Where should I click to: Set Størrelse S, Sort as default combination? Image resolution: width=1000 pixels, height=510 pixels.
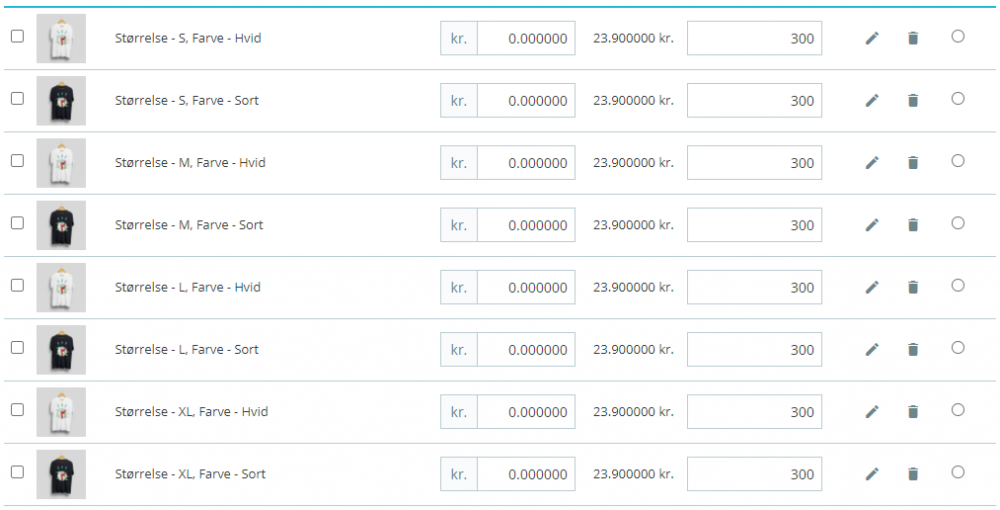958,98
